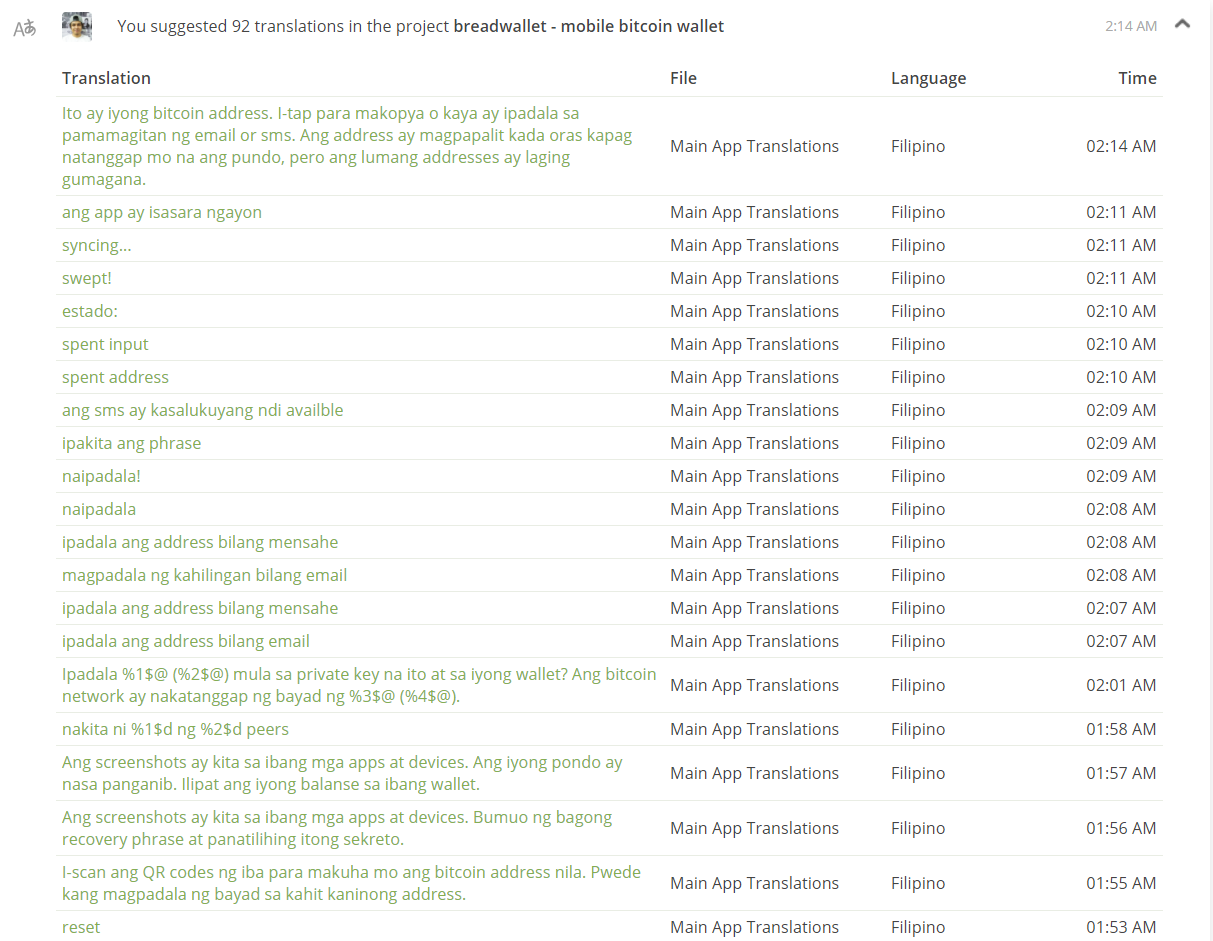
Task: Open breadwallet - mobile bitcoin wallet project
Action: [588, 26]
